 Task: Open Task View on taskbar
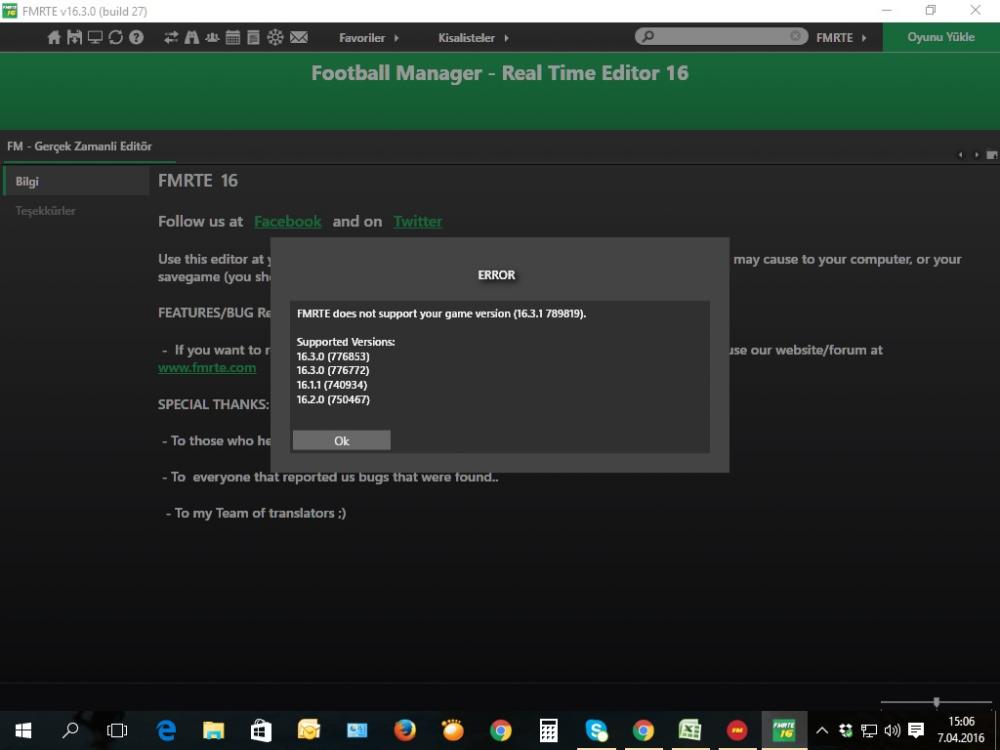pyautogui.click(x=117, y=730)
